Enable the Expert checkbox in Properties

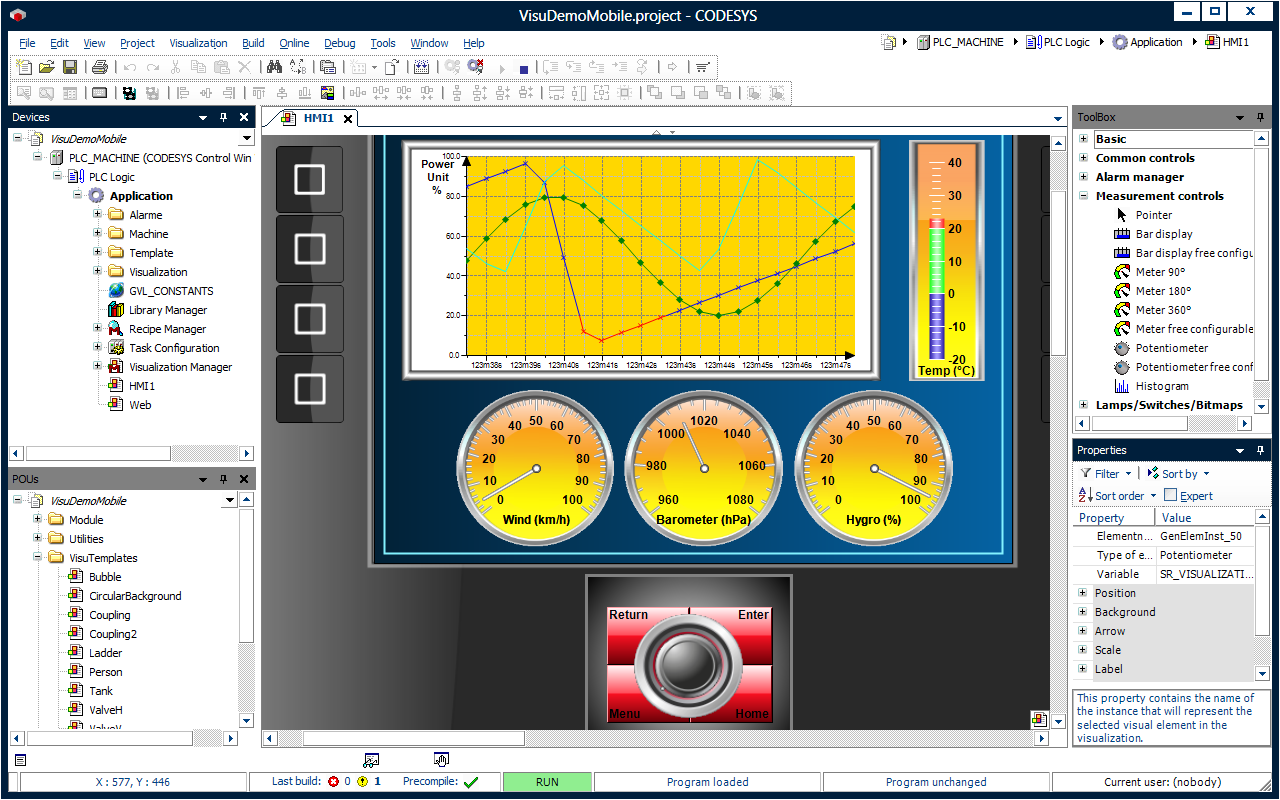tap(1171, 495)
